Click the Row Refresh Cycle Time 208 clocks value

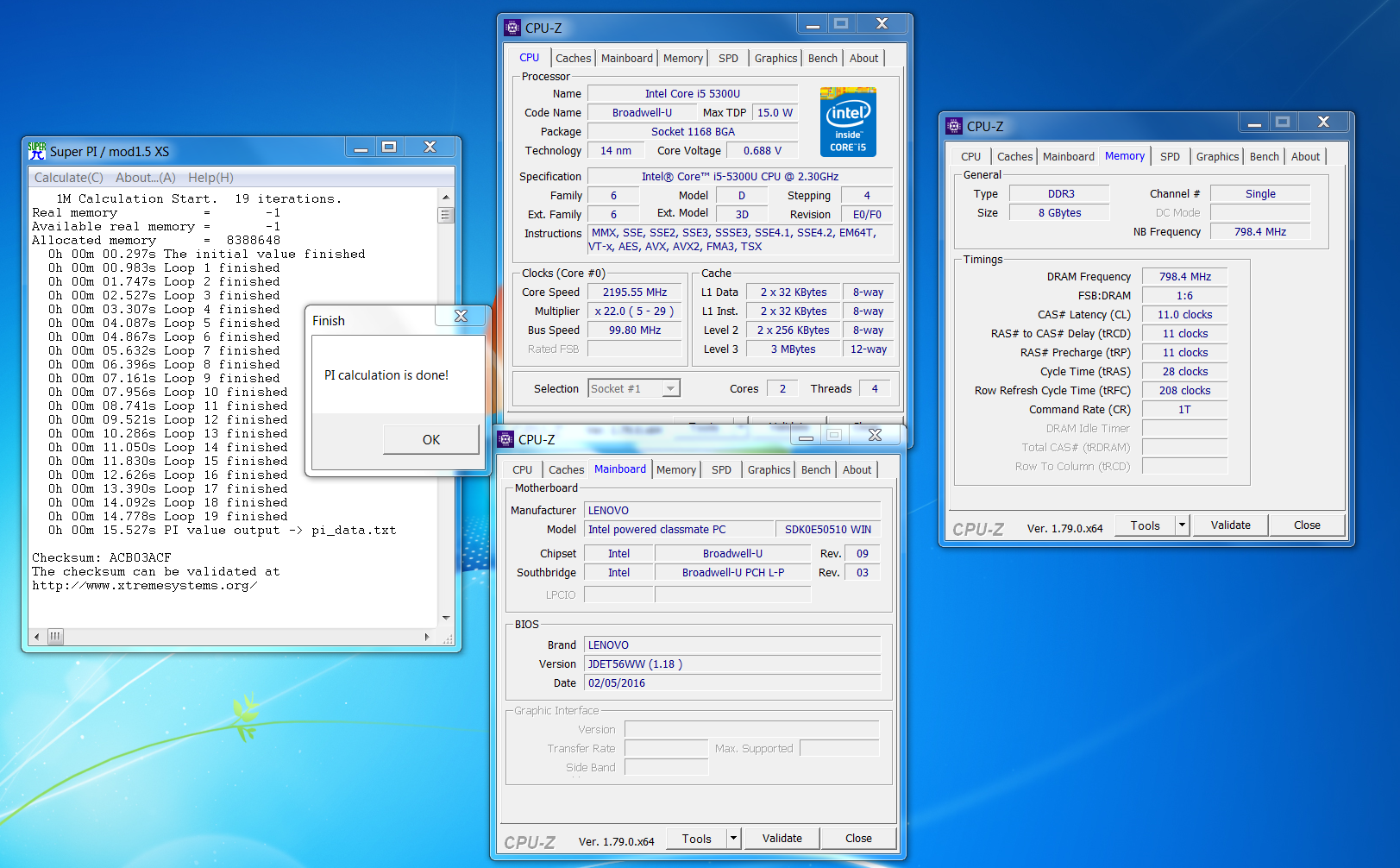pyautogui.click(x=1185, y=391)
